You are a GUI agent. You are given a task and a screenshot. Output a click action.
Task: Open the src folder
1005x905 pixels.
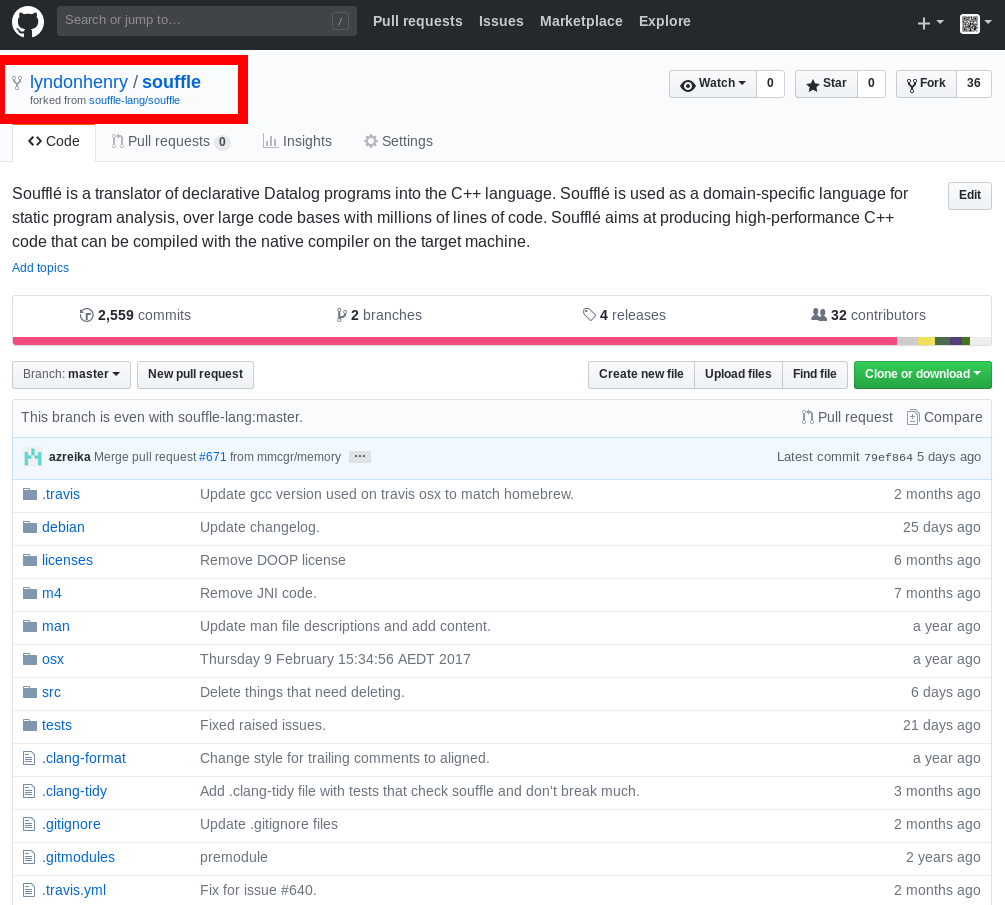(51, 692)
